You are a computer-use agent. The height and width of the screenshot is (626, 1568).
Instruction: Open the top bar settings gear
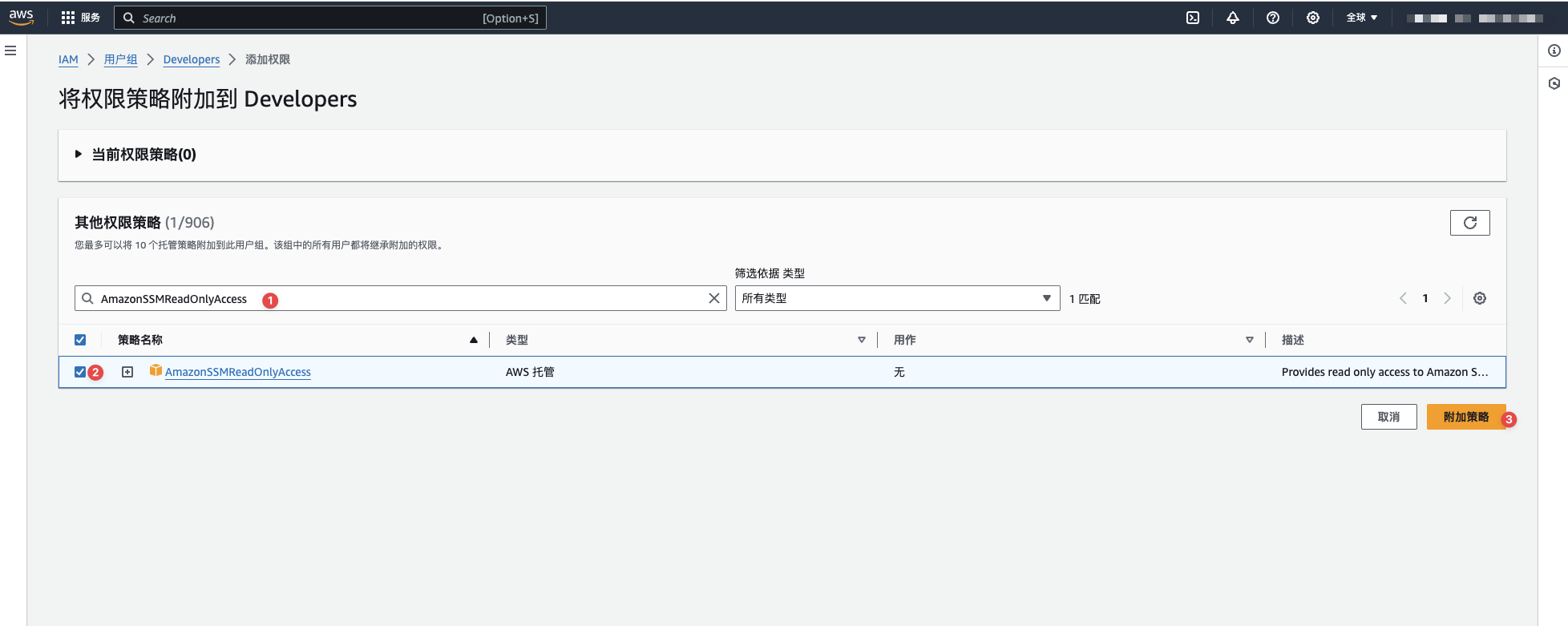[x=1313, y=18]
